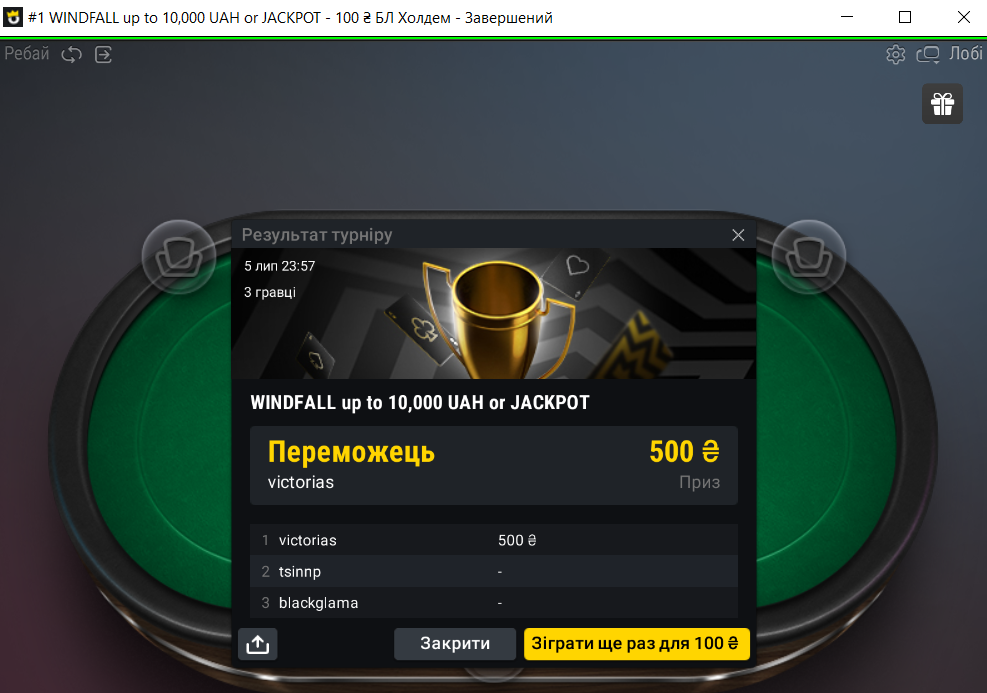Screen dimensions: 987x693
Task: Open the multi-table window dropdown icon
Action: [x=928, y=55]
